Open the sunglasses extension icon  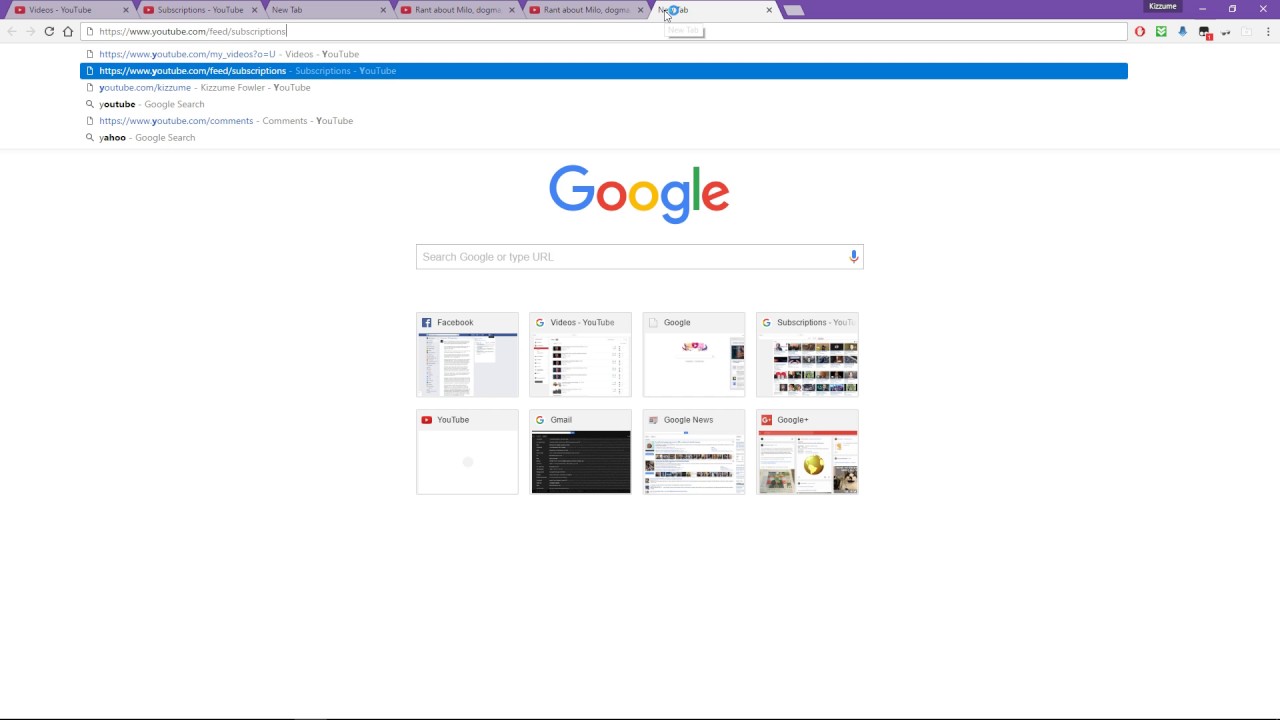1226,32
